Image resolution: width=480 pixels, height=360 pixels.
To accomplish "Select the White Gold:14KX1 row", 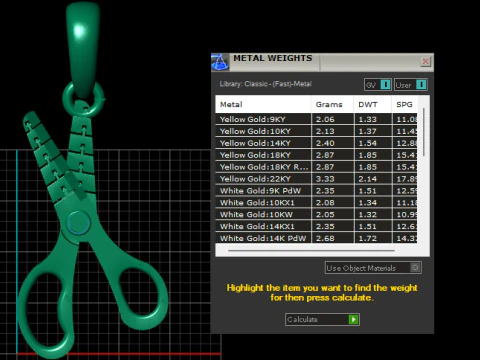I will [316, 226].
